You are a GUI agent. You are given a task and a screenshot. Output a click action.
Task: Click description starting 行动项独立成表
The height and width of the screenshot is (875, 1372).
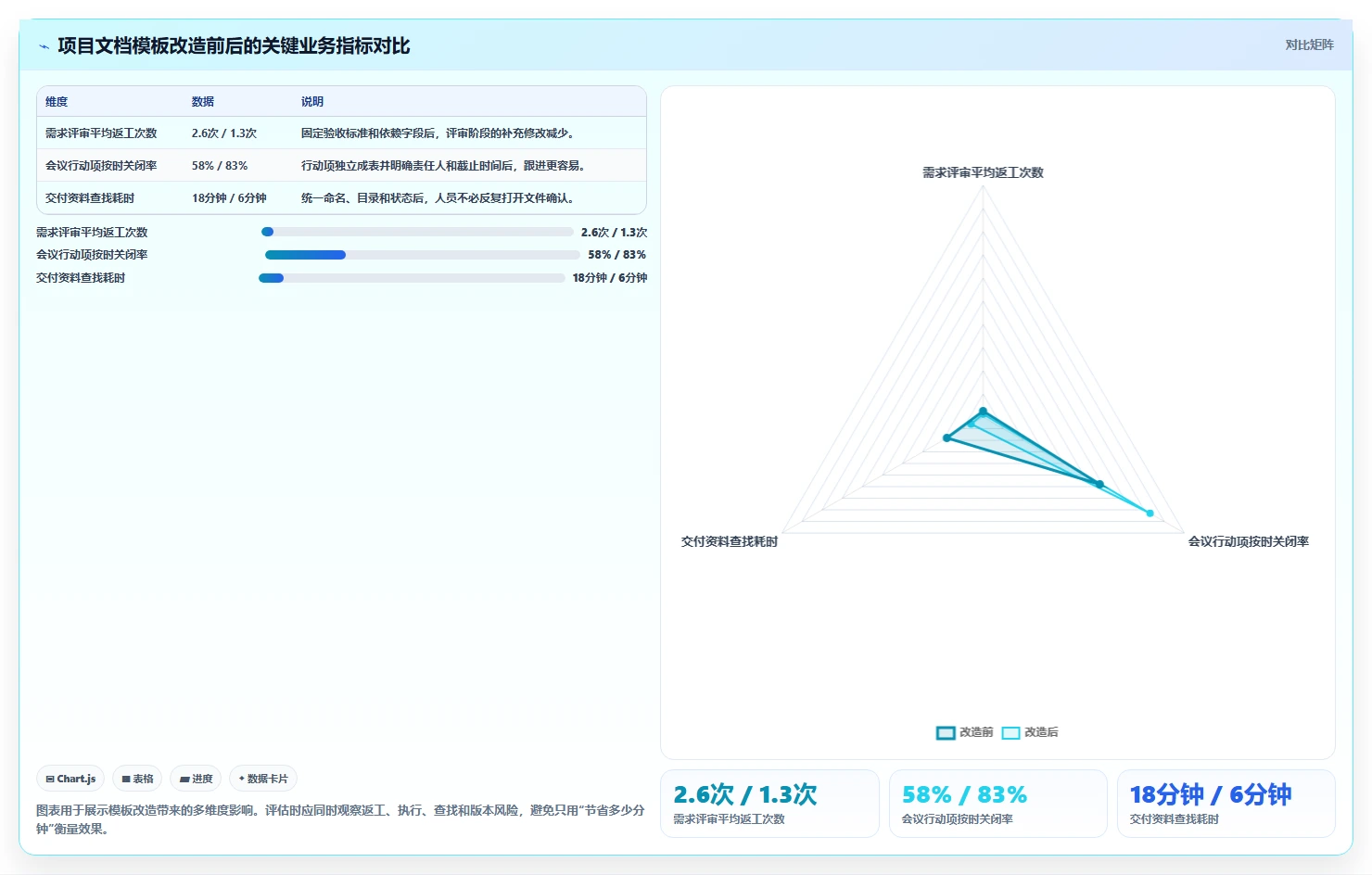pos(445,166)
